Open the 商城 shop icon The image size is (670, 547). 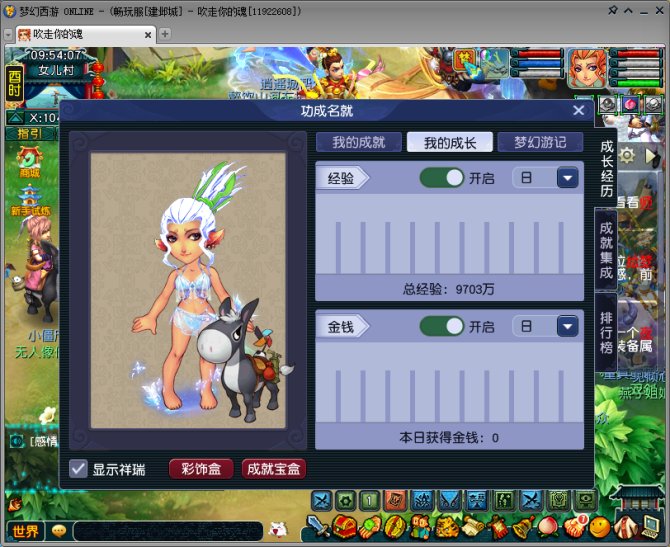[29, 162]
